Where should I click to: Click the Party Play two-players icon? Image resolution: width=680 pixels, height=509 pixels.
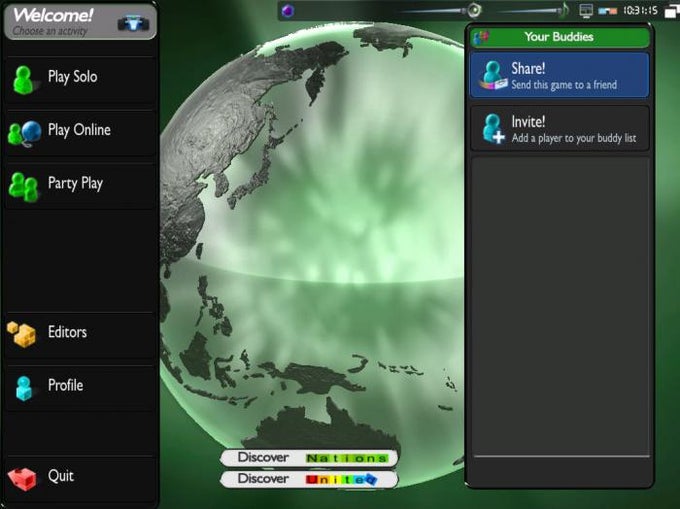[x=24, y=187]
